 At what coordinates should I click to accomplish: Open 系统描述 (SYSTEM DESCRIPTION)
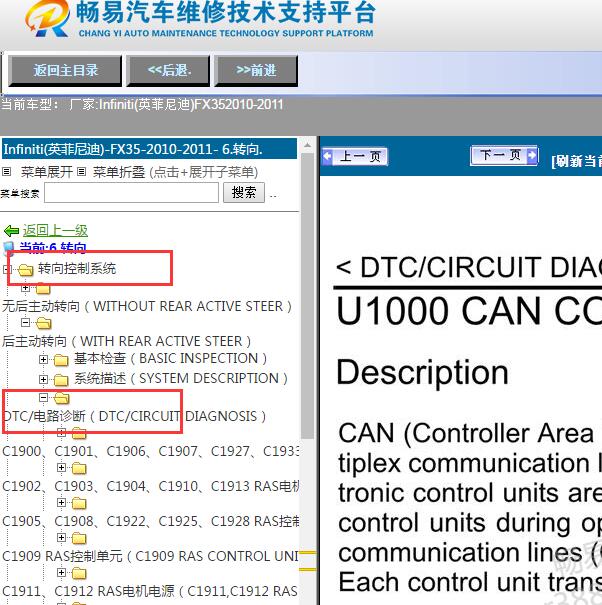click(181, 378)
